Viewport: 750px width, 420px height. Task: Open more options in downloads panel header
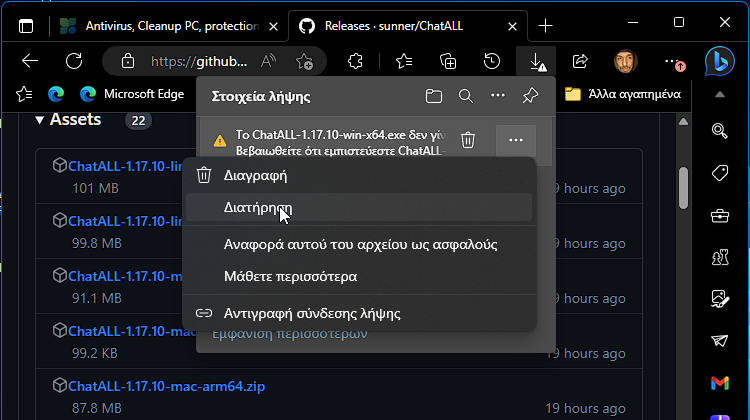pos(498,96)
